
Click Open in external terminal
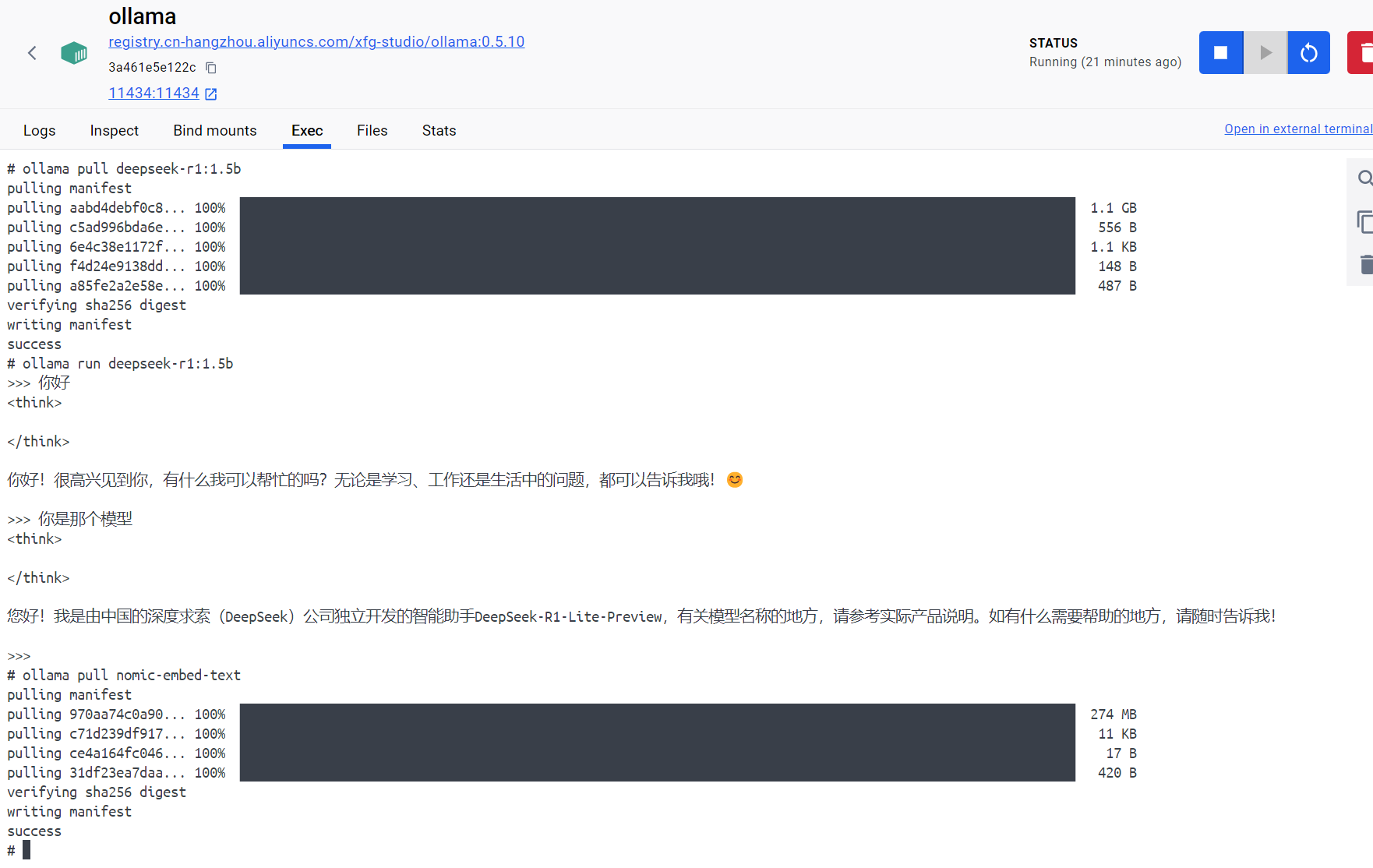[x=1297, y=129]
